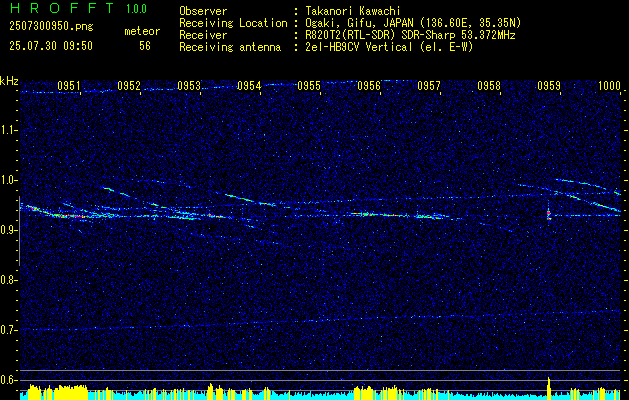Viewport: 629px width, 400px height.
Task: Click the meteor count 56
Action: point(145,46)
